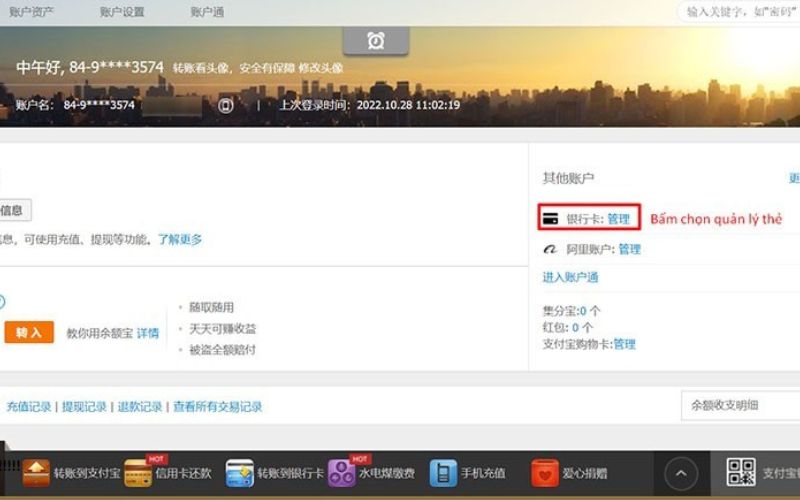Collapse the bottom bar with the up-arrow circle
Screen dimensions: 800x500
click(681, 473)
